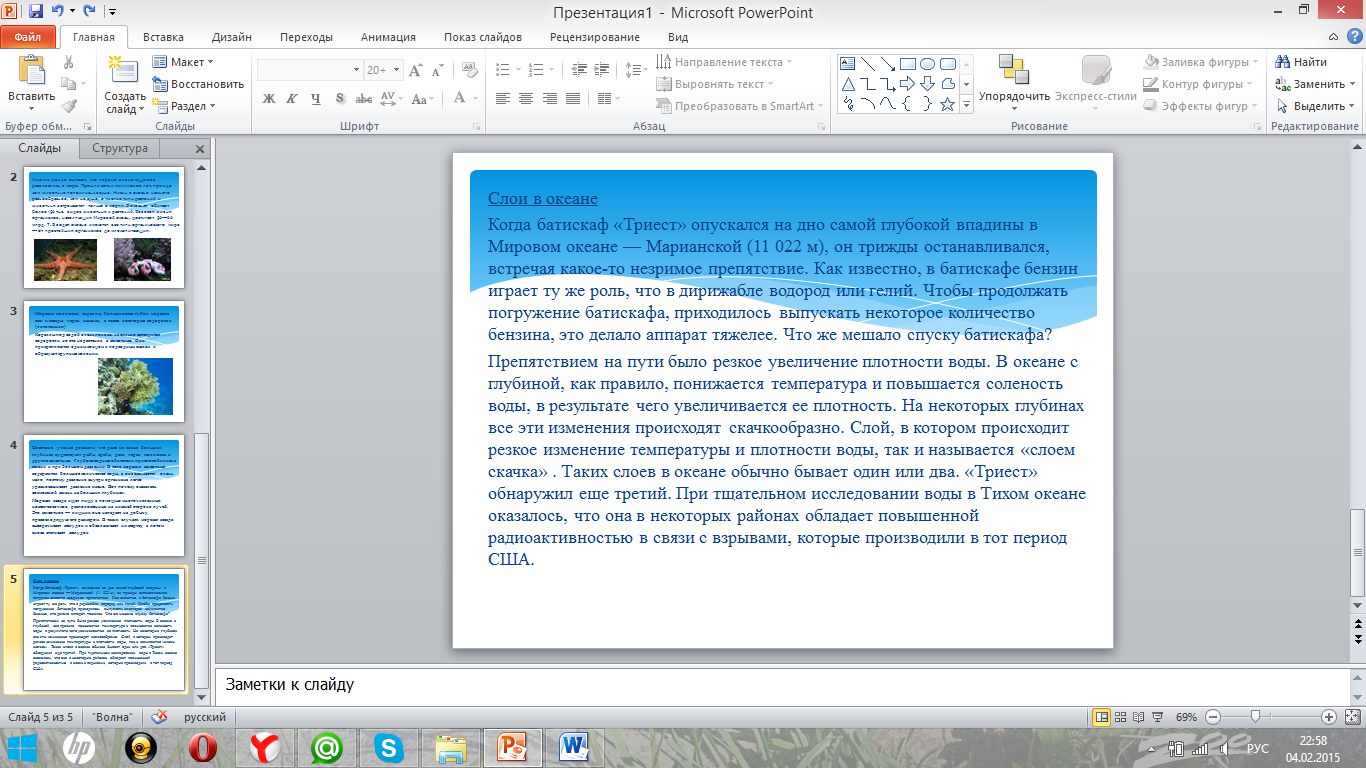
Task: Undo the last action
Action: click(58, 12)
